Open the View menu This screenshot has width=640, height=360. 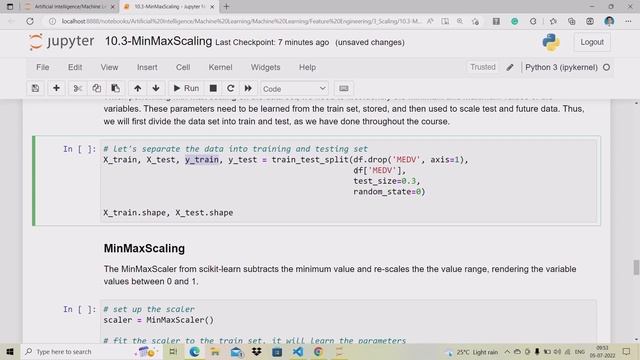pyautogui.click(x=109, y=67)
